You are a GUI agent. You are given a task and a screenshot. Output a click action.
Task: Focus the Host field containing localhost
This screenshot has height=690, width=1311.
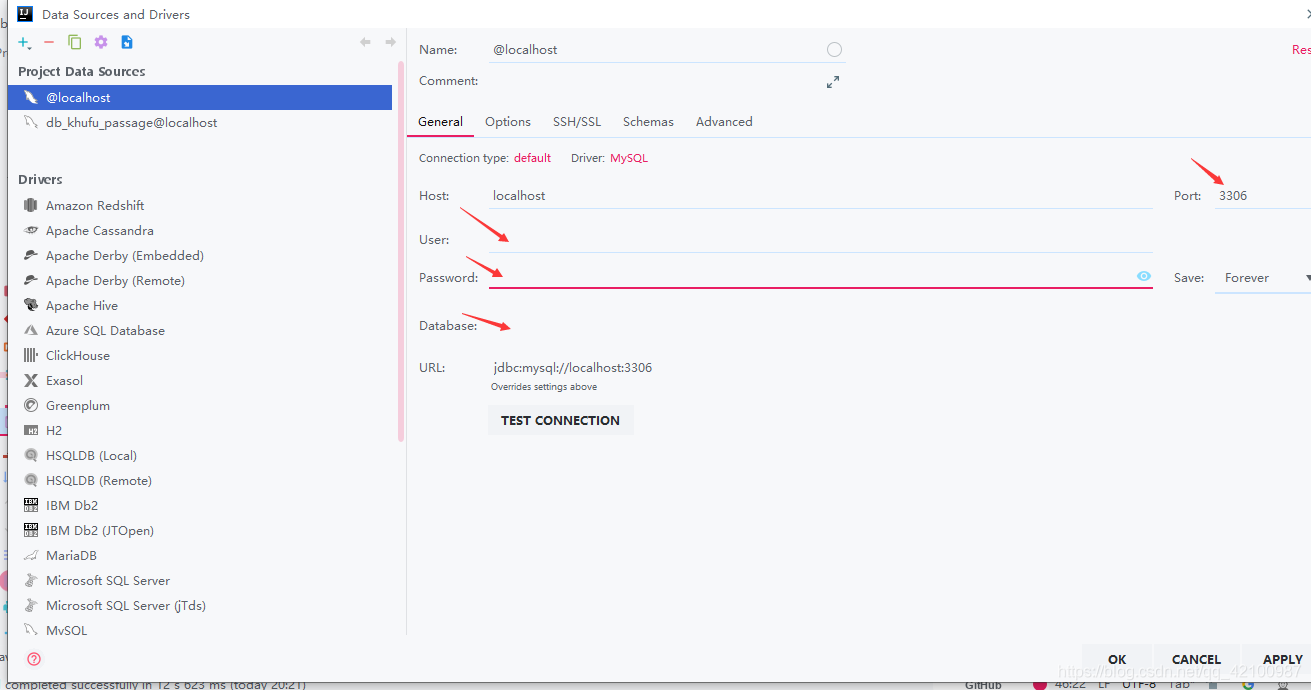821,196
